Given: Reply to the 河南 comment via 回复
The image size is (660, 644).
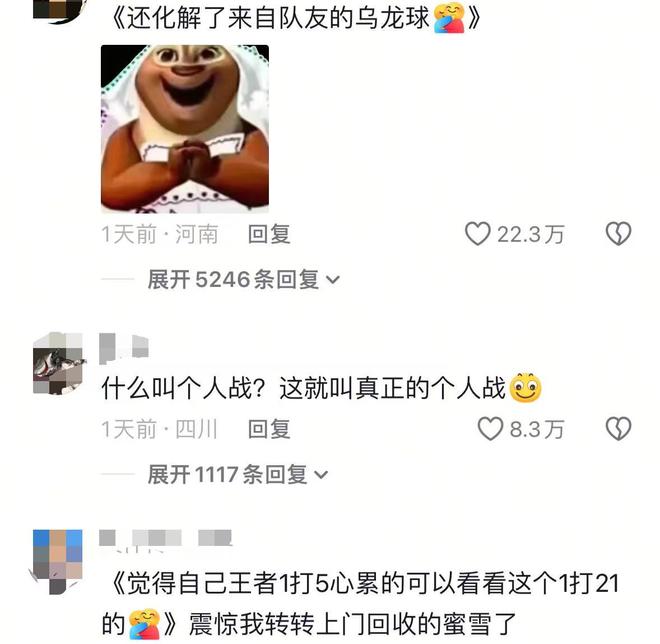Looking at the screenshot, I should click(269, 234).
